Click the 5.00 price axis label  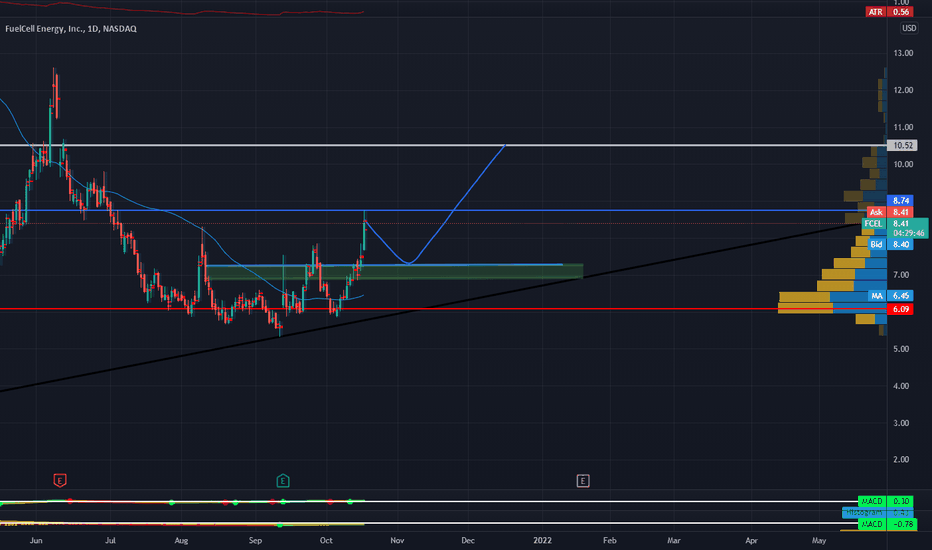pyautogui.click(x=901, y=349)
